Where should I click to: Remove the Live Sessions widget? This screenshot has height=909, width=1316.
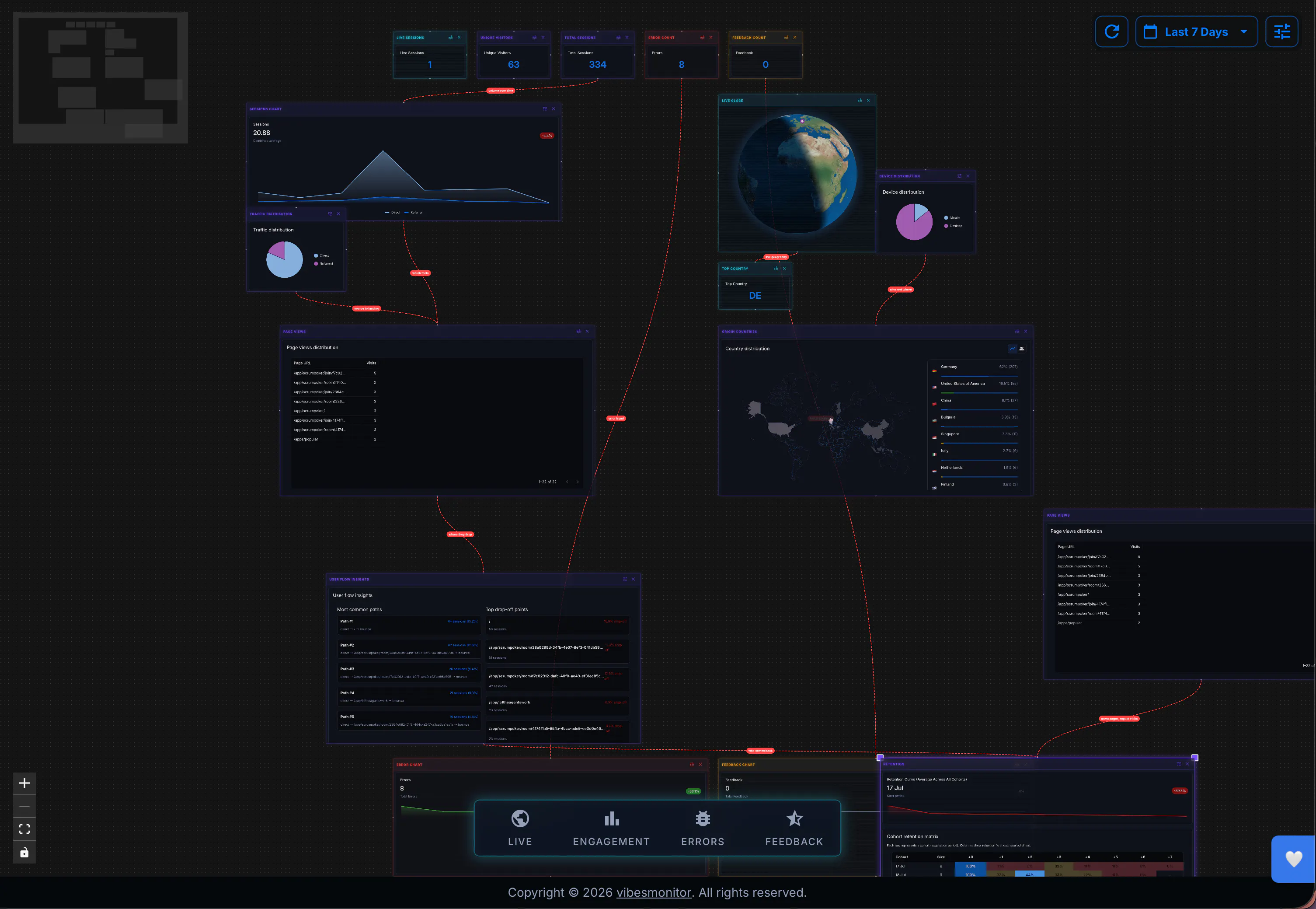coord(459,38)
